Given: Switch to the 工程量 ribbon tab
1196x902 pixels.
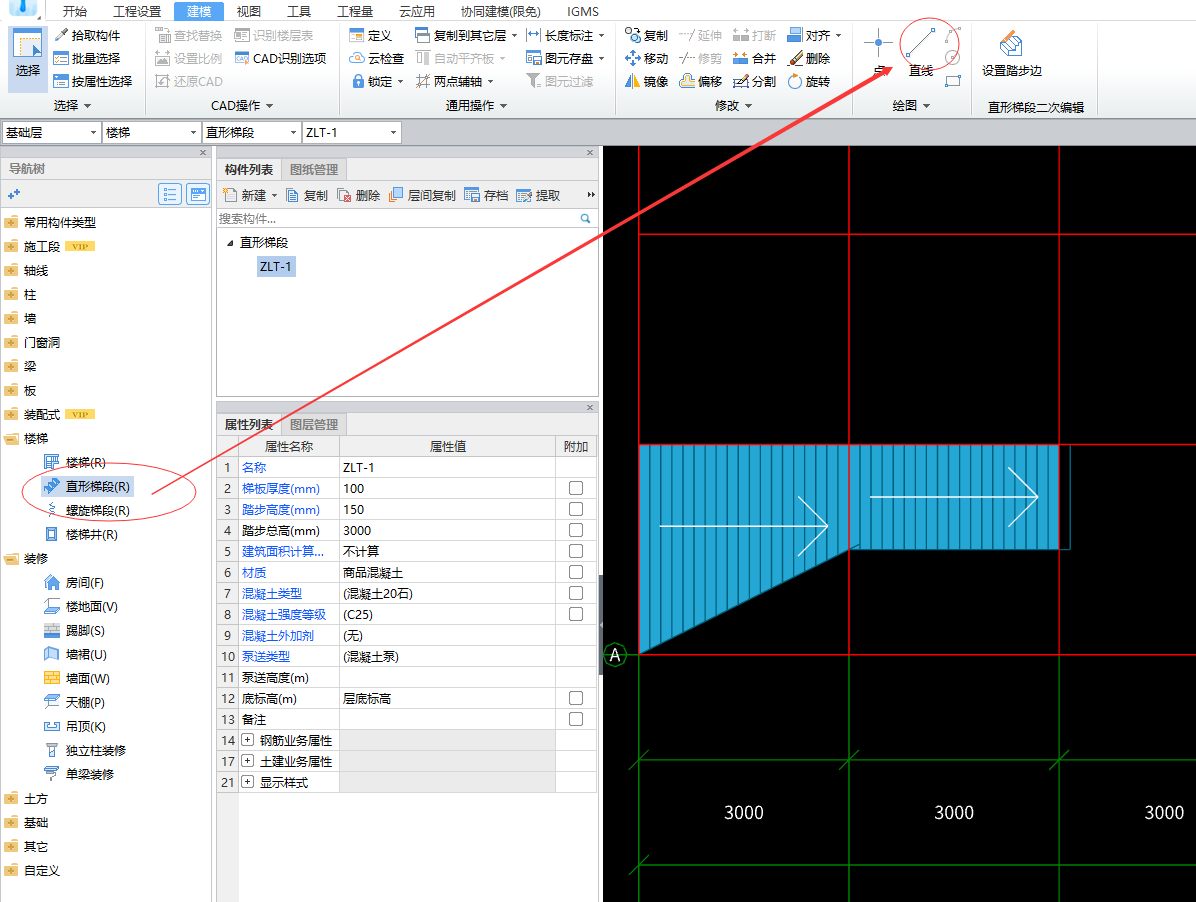Looking at the screenshot, I should point(355,12).
